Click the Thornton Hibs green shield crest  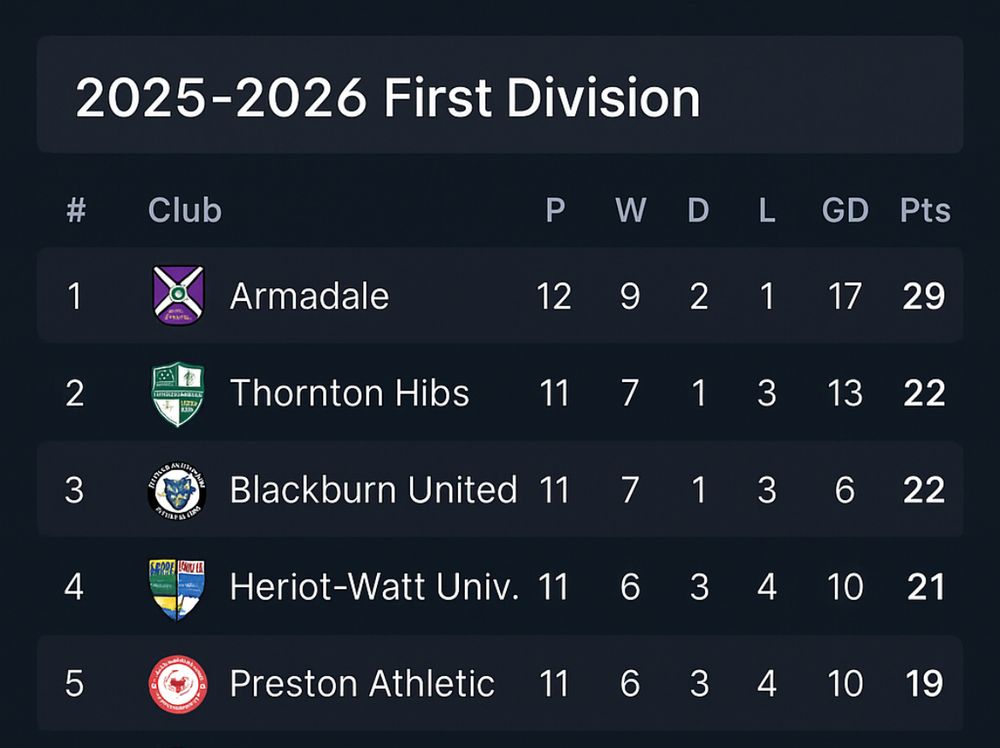pyautogui.click(x=178, y=393)
